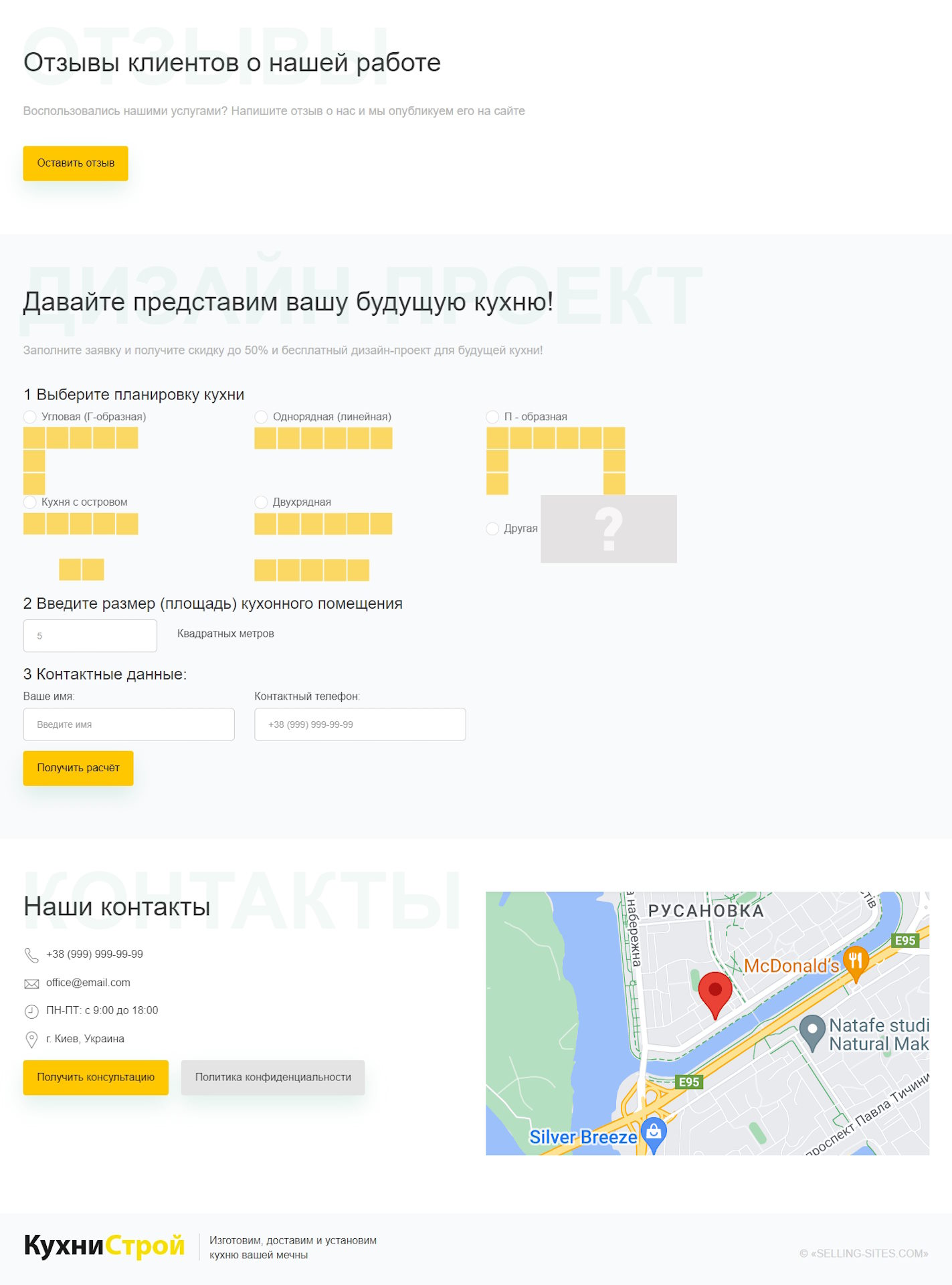Click the E95 road sign near McDonald's

click(905, 941)
